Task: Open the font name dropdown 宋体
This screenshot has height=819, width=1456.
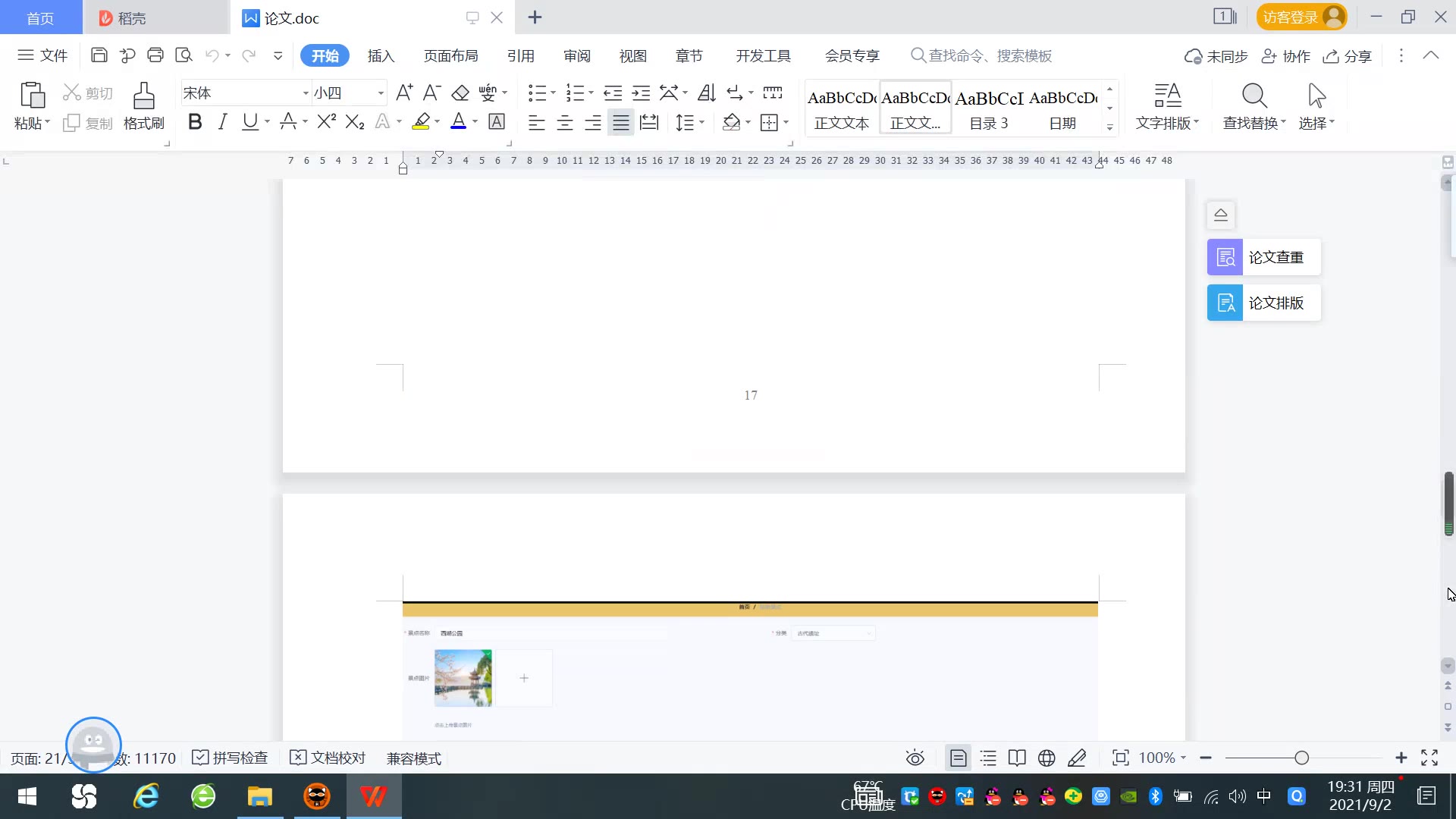Action: (x=306, y=93)
